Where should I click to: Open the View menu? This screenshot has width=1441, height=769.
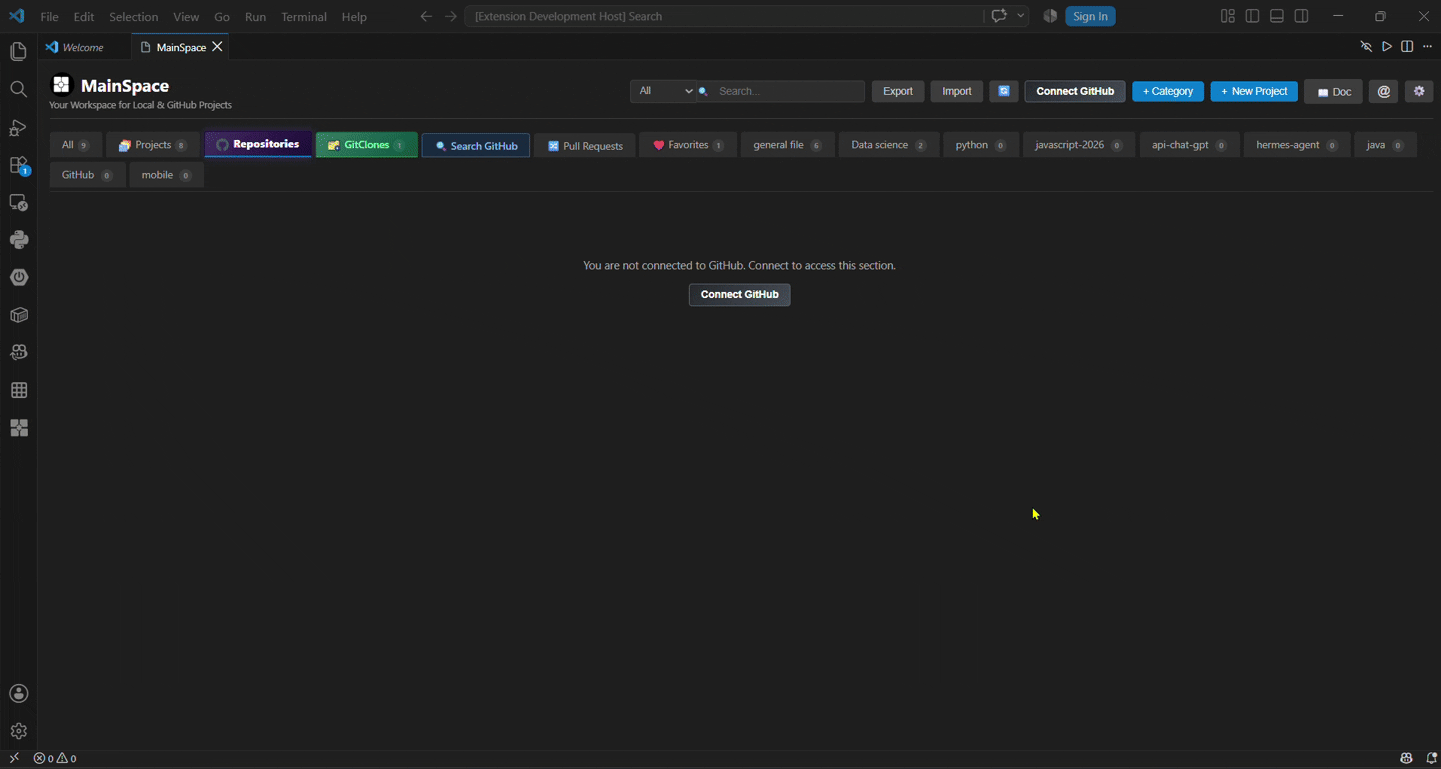click(x=186, y=17)
